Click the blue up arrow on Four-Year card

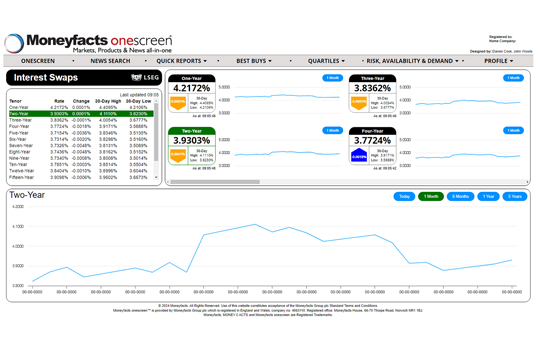(x=359, y=155)
